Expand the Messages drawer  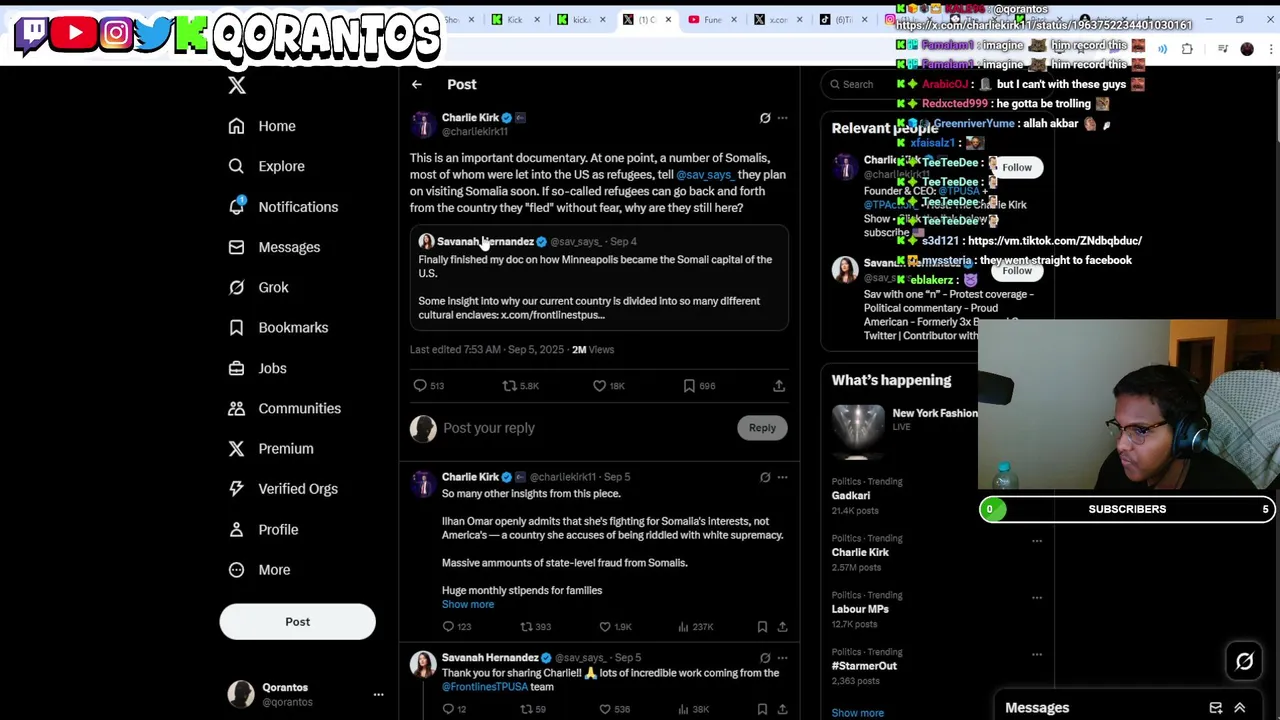point(1240,708)
